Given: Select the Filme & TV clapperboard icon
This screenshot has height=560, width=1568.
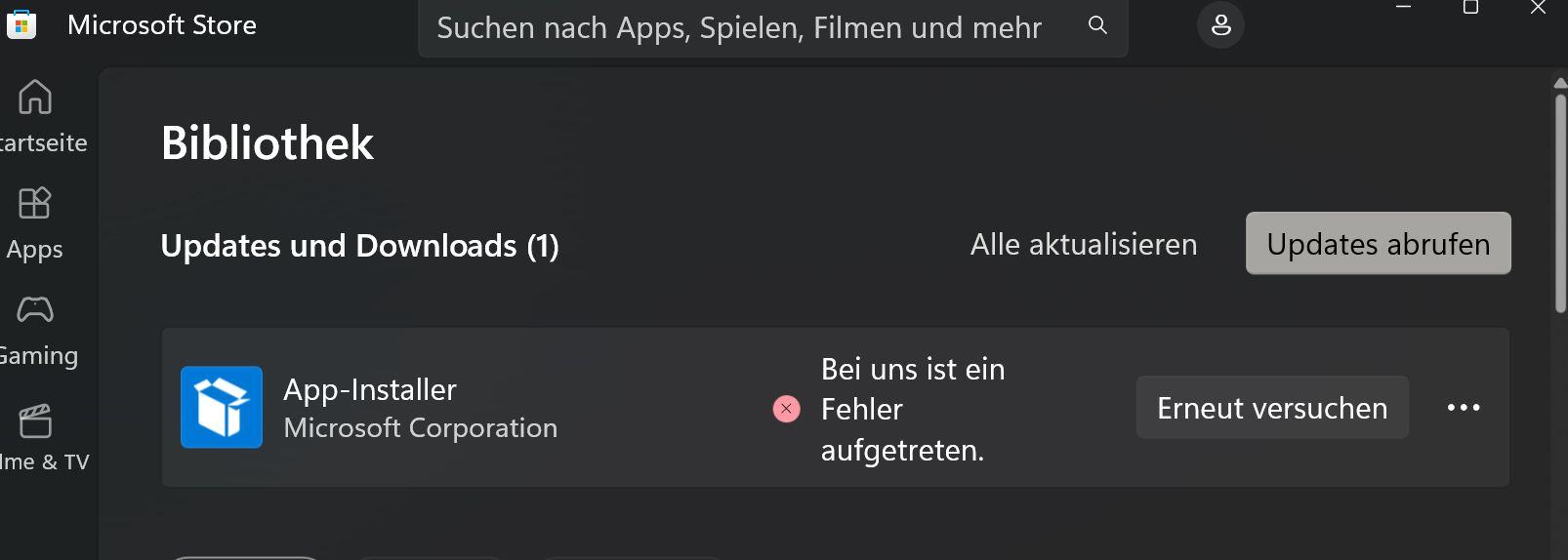Looking at the screenshot, I should [35, 420].
